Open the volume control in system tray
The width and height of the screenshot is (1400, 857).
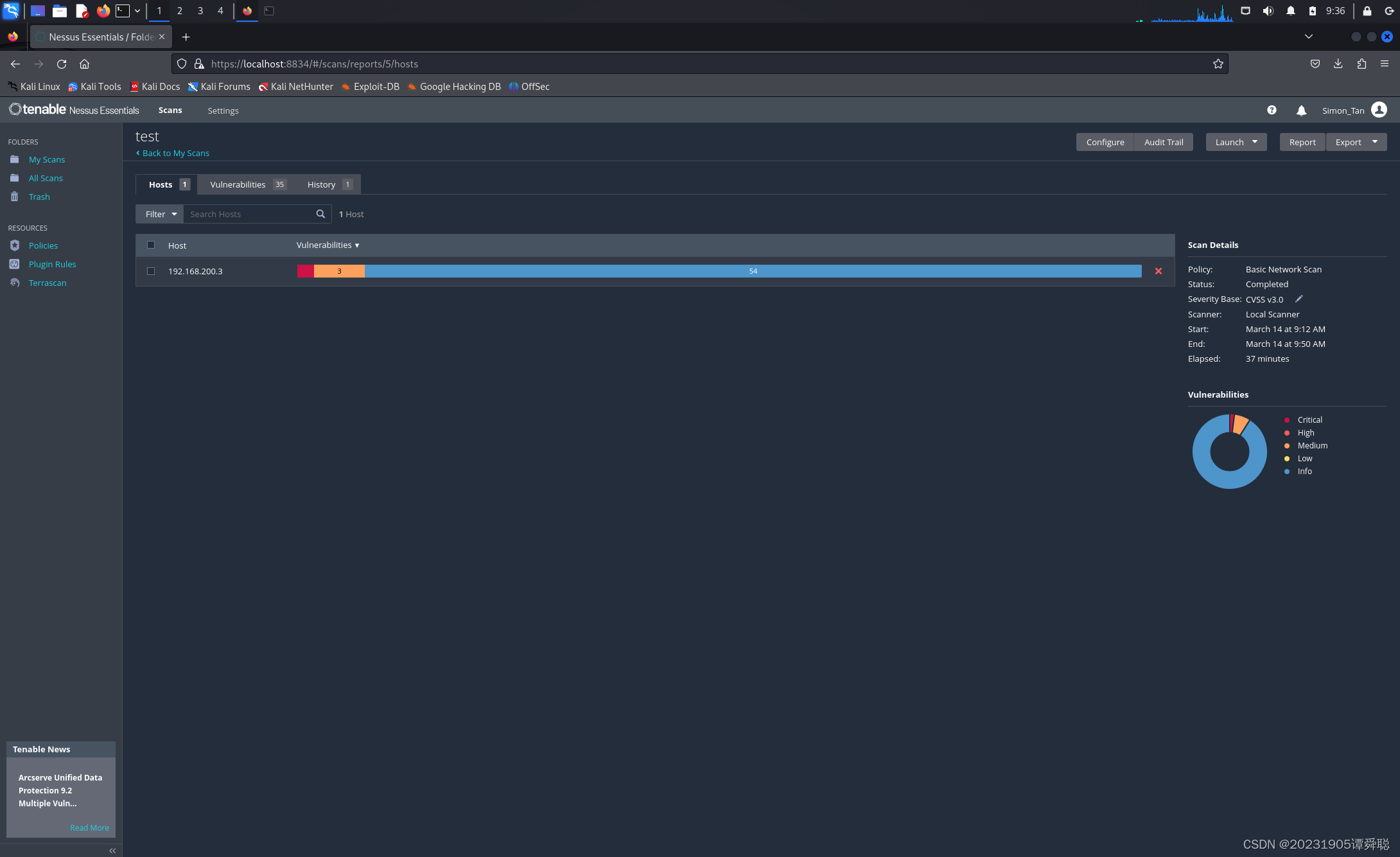coord(1268,11)
